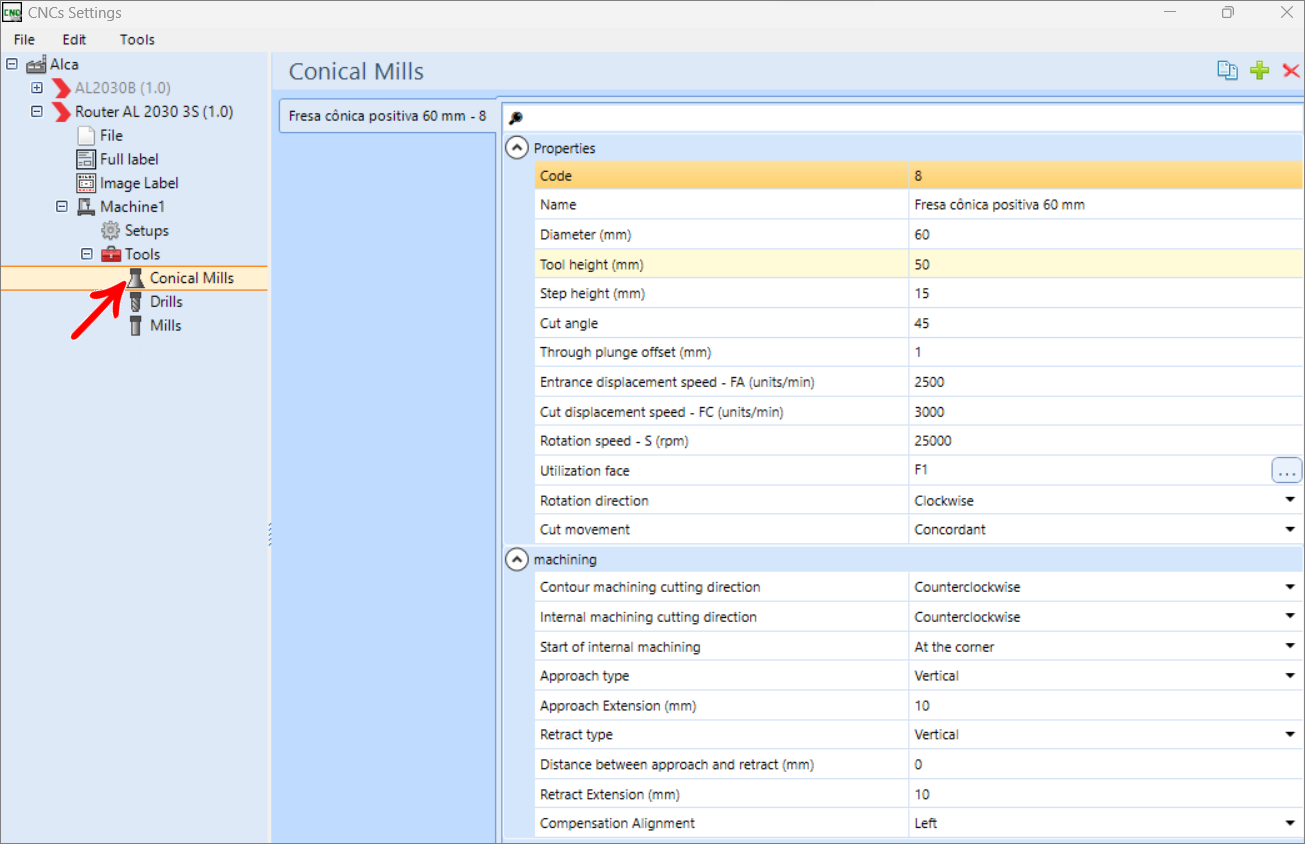The width and height of the screenshot is (1310, 848).
Task: Open the Tools menu
Action: click(x=137, y=40)
